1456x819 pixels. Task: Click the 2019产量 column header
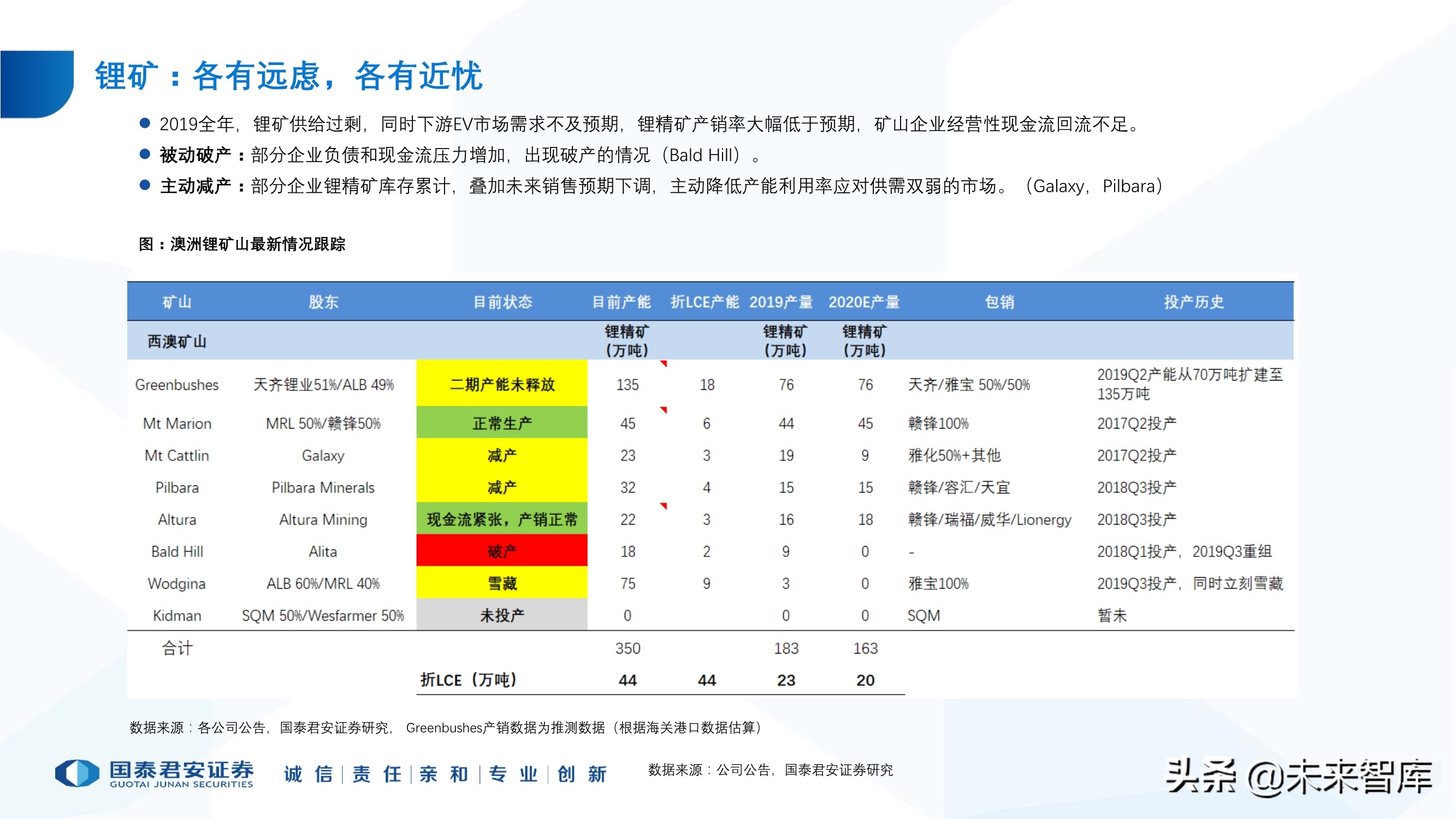pos(781,302)
